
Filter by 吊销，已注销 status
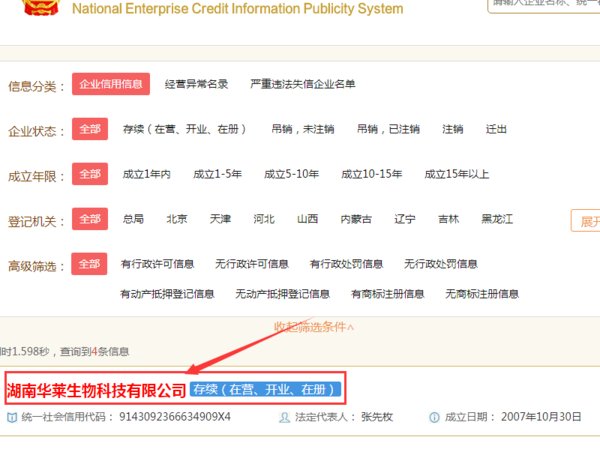coord(388,129)
